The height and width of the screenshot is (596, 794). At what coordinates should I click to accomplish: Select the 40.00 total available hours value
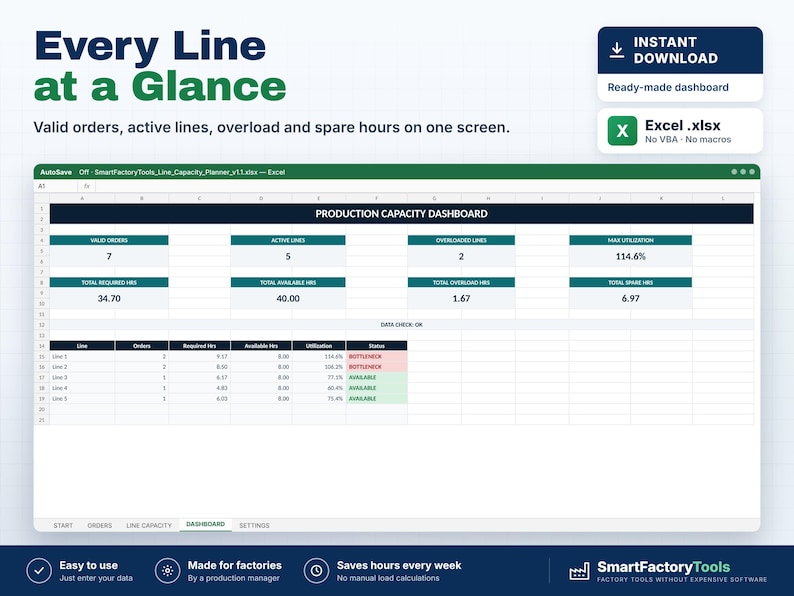click(x=288, y=298)
